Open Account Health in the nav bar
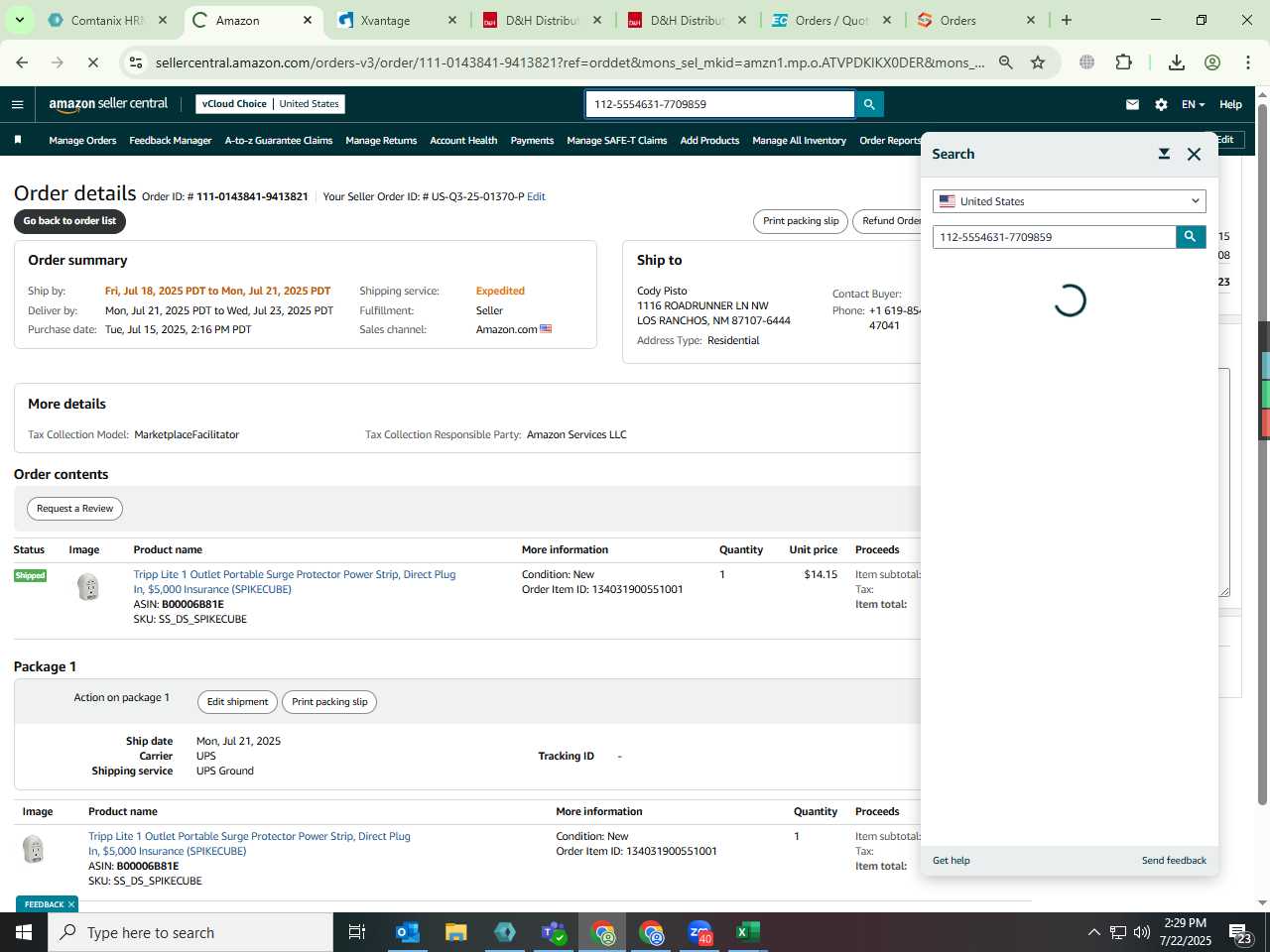Screen dimensions: 1270x952 coord(463,141)
